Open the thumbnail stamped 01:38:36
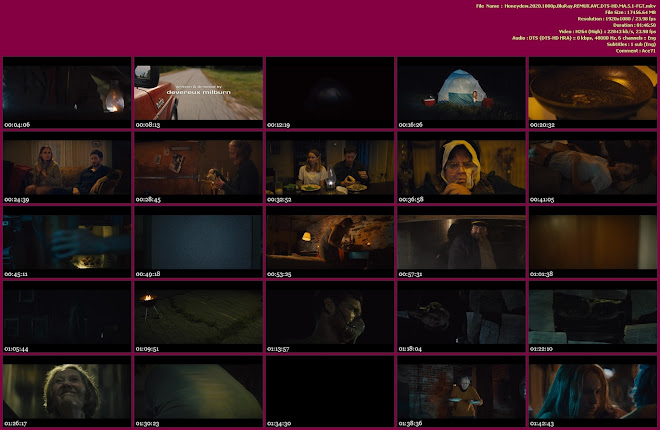The image size is (660, 430). tap(461, 391)
